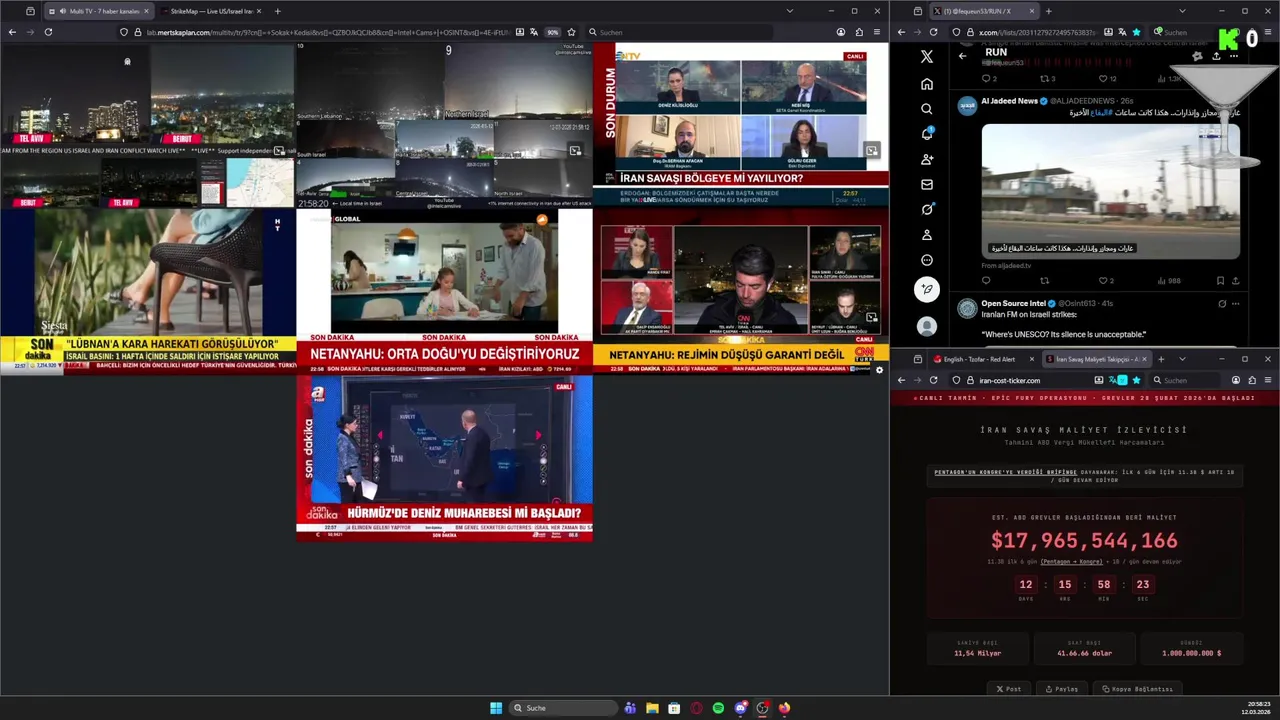Open File Explorer from the taskbar

click(652, 708)
